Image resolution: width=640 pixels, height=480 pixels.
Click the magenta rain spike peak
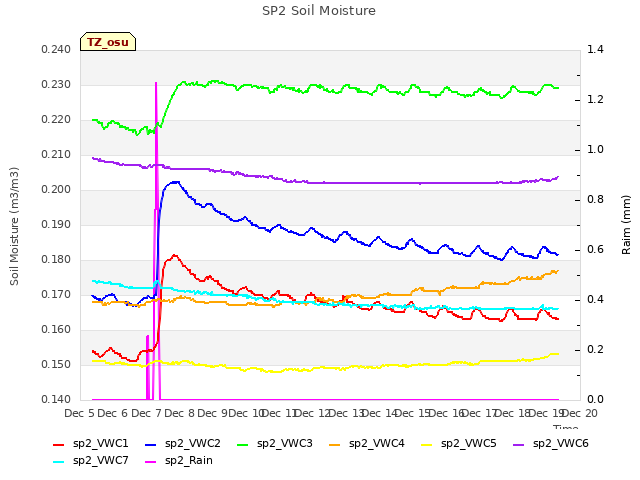point(156,83)
